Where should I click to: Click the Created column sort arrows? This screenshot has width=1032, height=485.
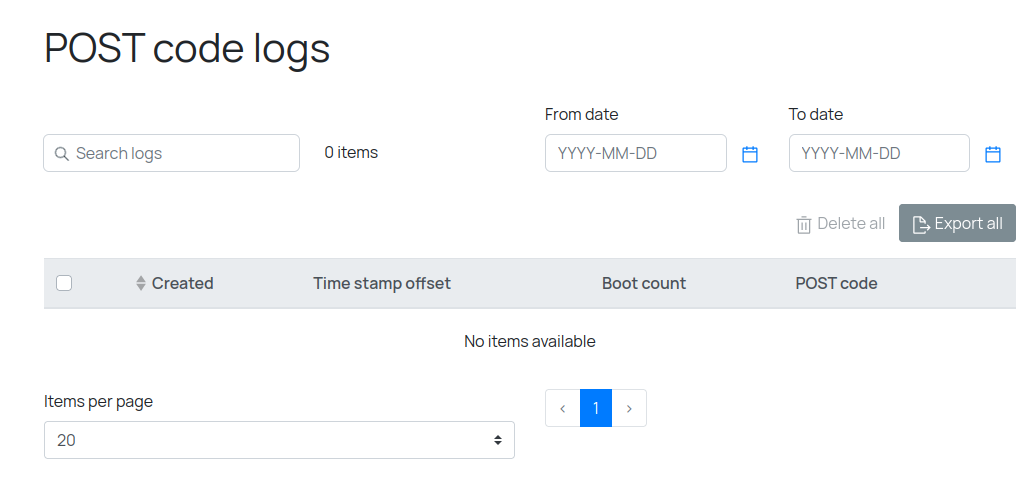click(x=141, y=284)
